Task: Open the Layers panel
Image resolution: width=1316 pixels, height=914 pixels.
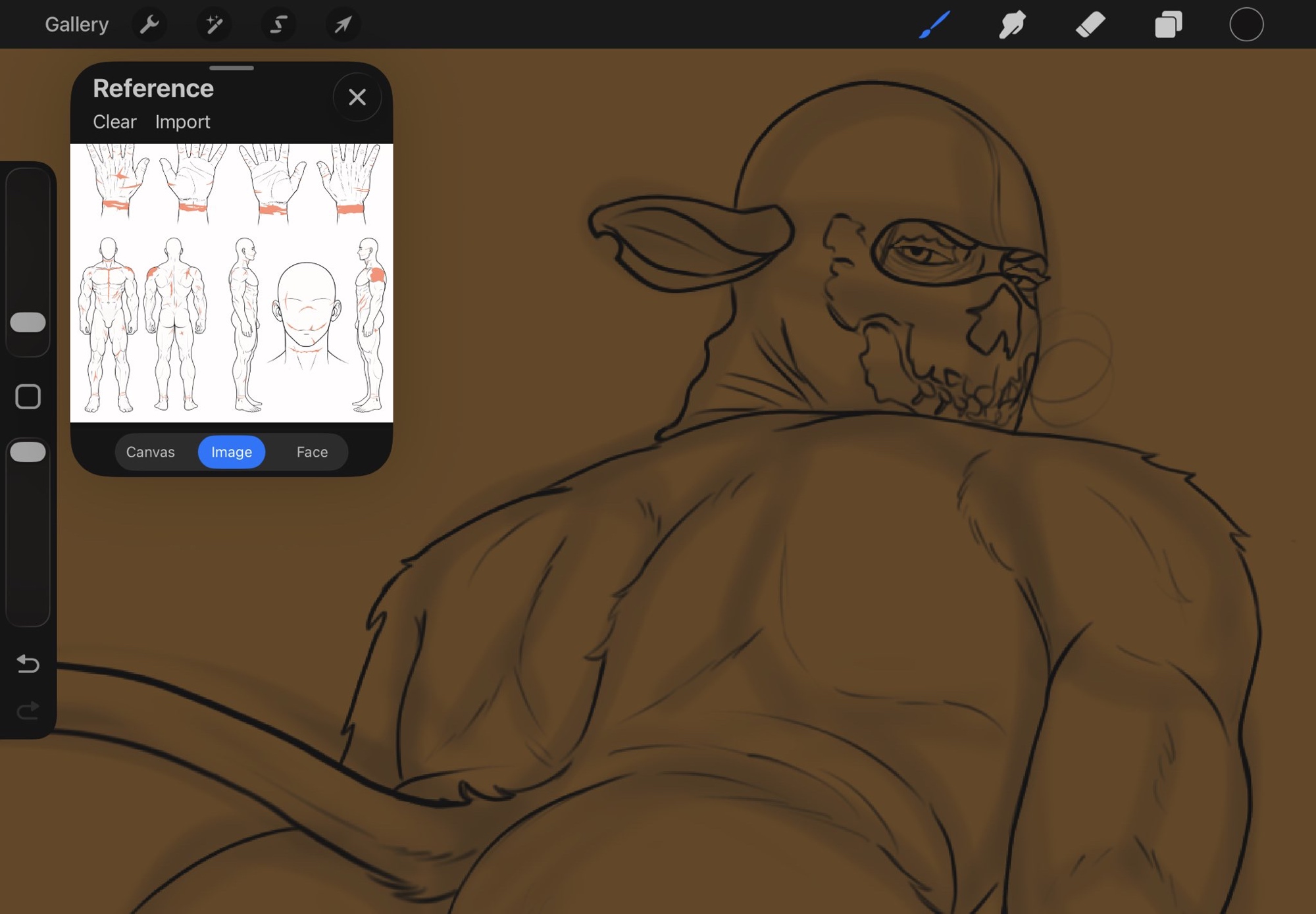Action: [1169, 25]
